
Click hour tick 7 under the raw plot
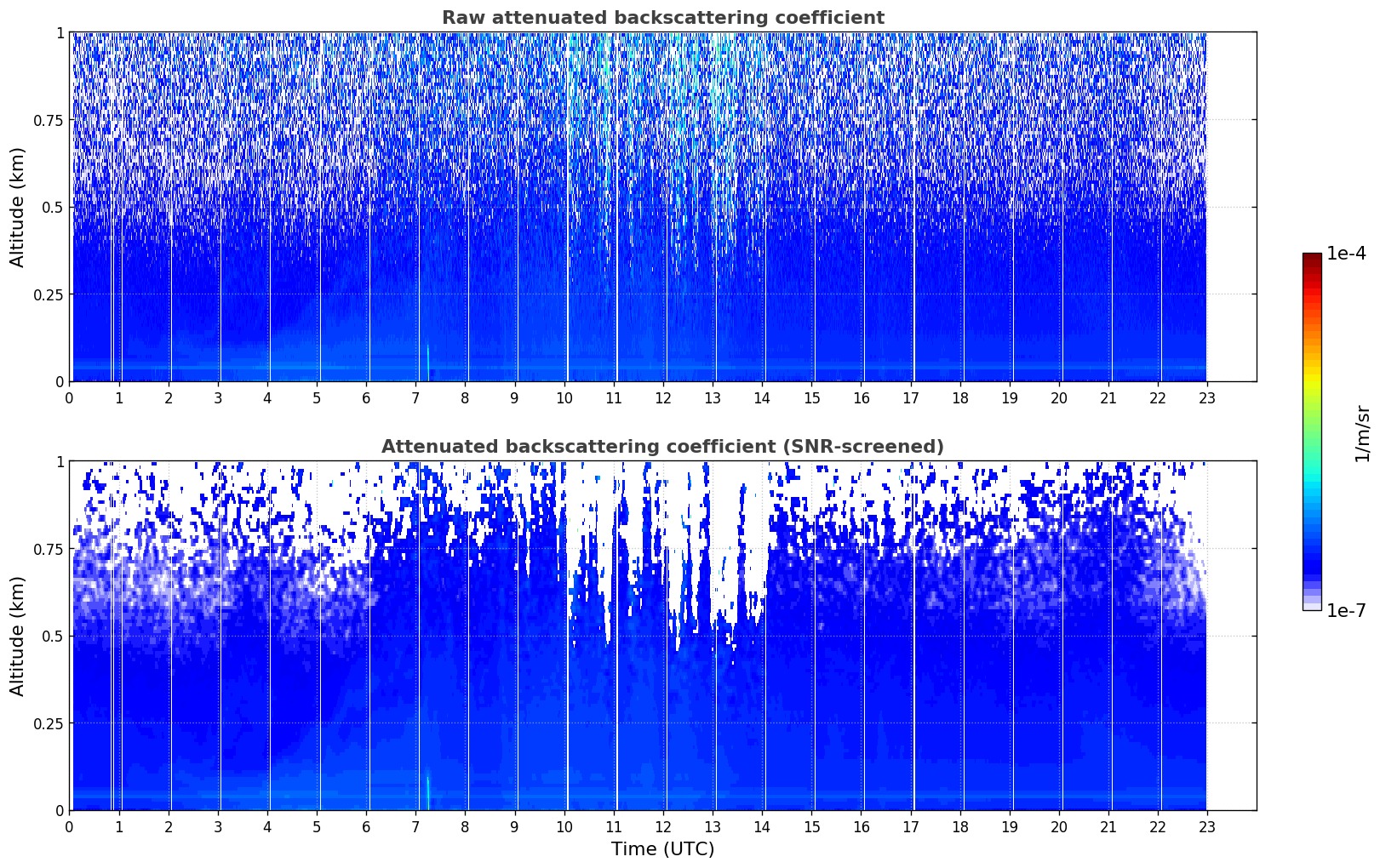[415, 397]
